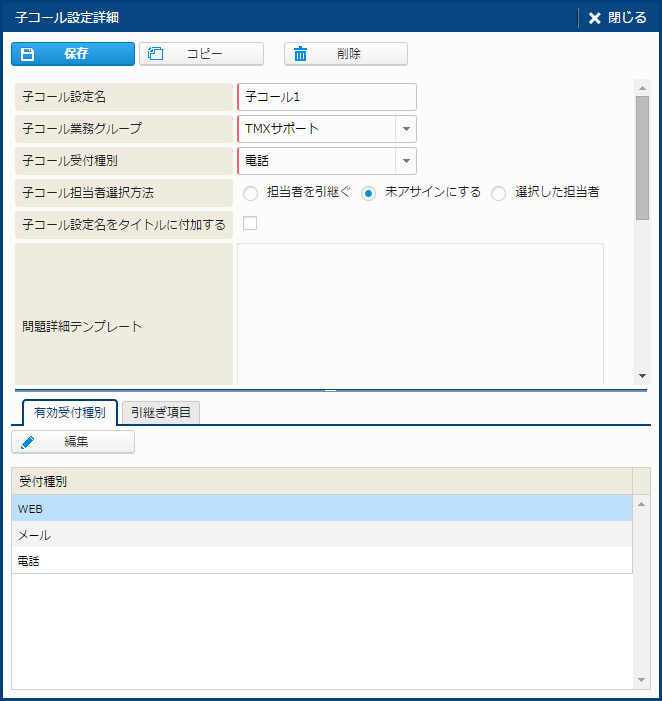Screen dimensions: 662x701
Task: Click the 問題詳細テンプレート text area
Action: point(420,313)
